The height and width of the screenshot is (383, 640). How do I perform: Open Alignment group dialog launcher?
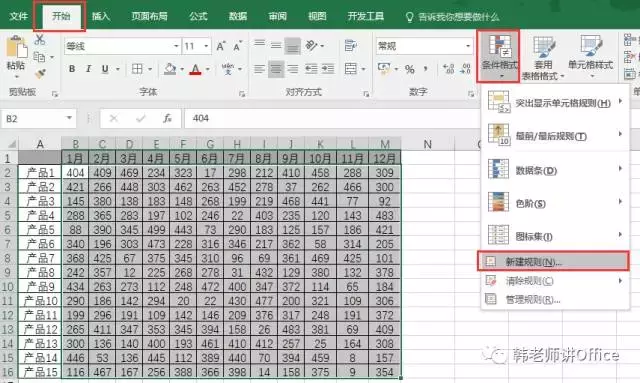point(366,94)
